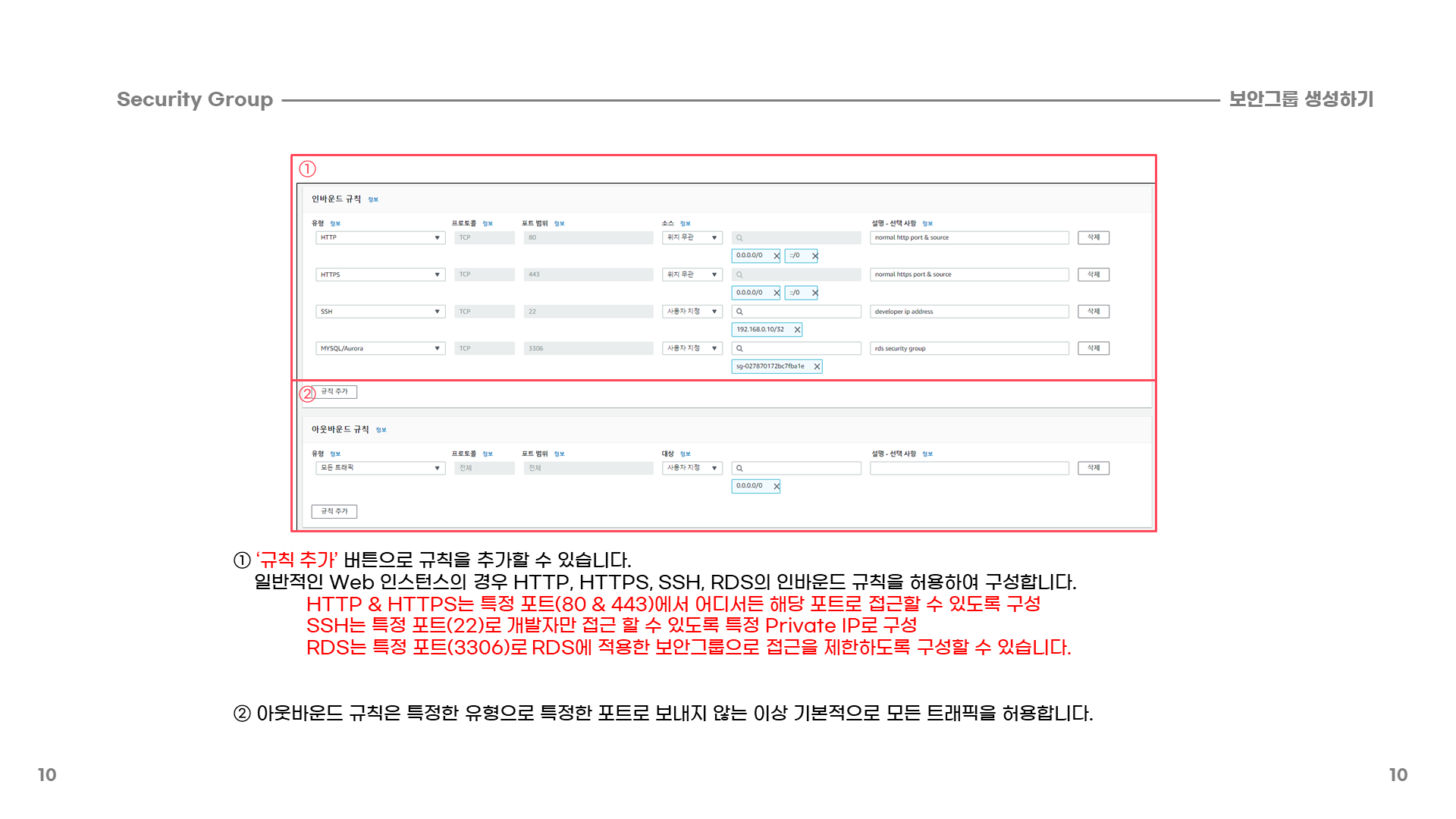Delete the HTTP inbound rule

[x=1094, y=238]
